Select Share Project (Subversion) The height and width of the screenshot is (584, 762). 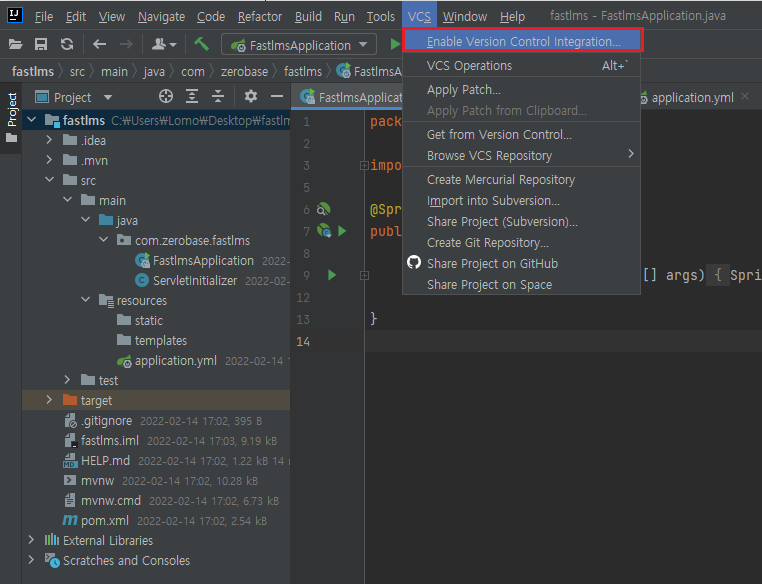click(521, 222)
